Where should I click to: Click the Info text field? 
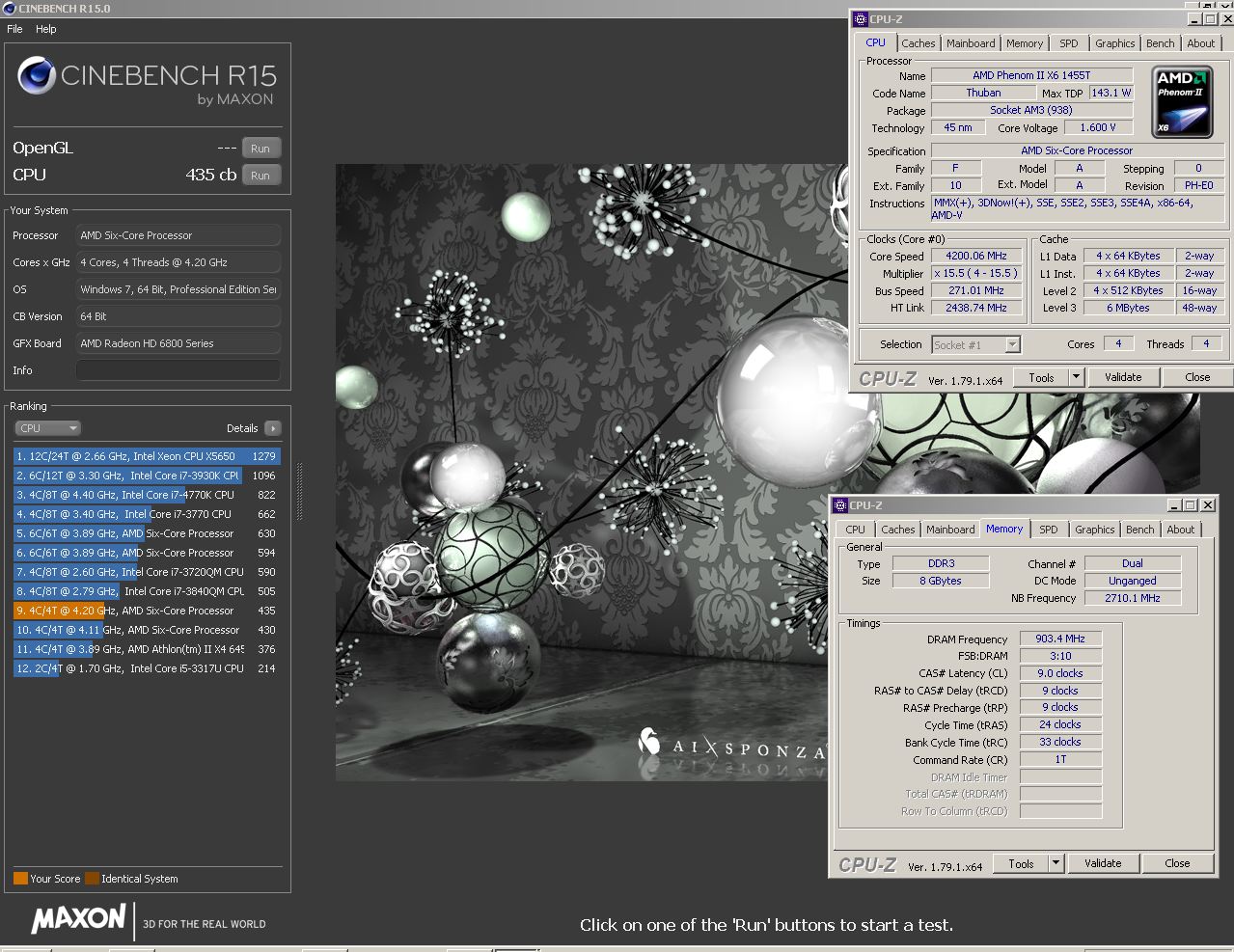point(178,370)
